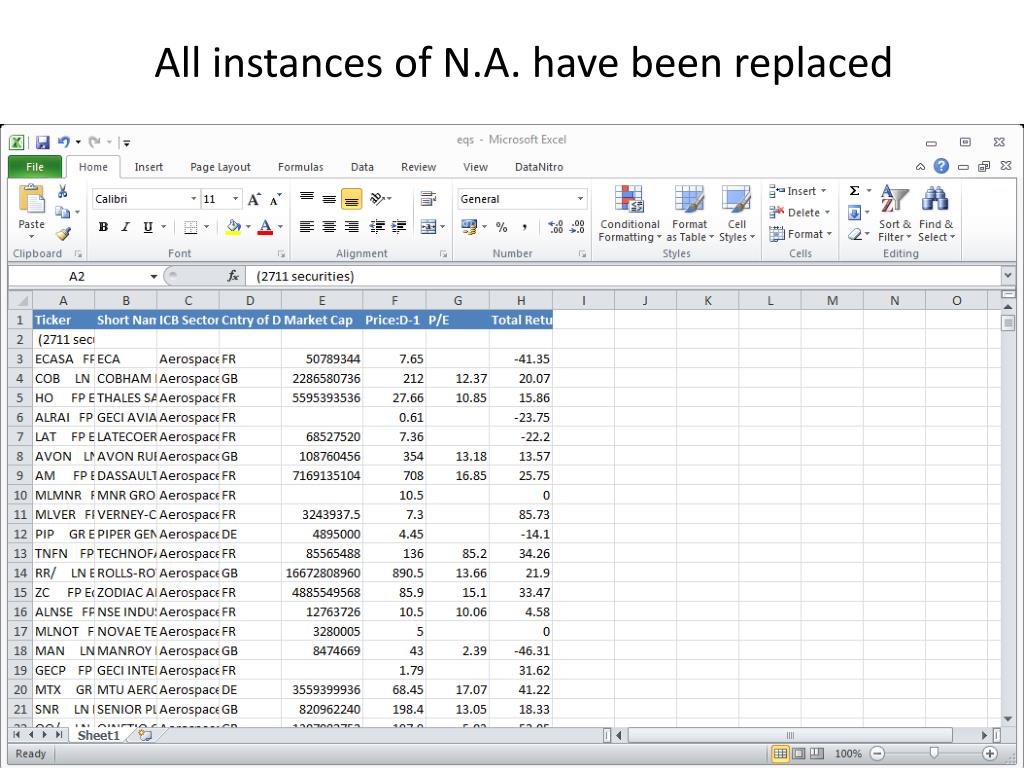Click Decrease Decimal icon

577,227
